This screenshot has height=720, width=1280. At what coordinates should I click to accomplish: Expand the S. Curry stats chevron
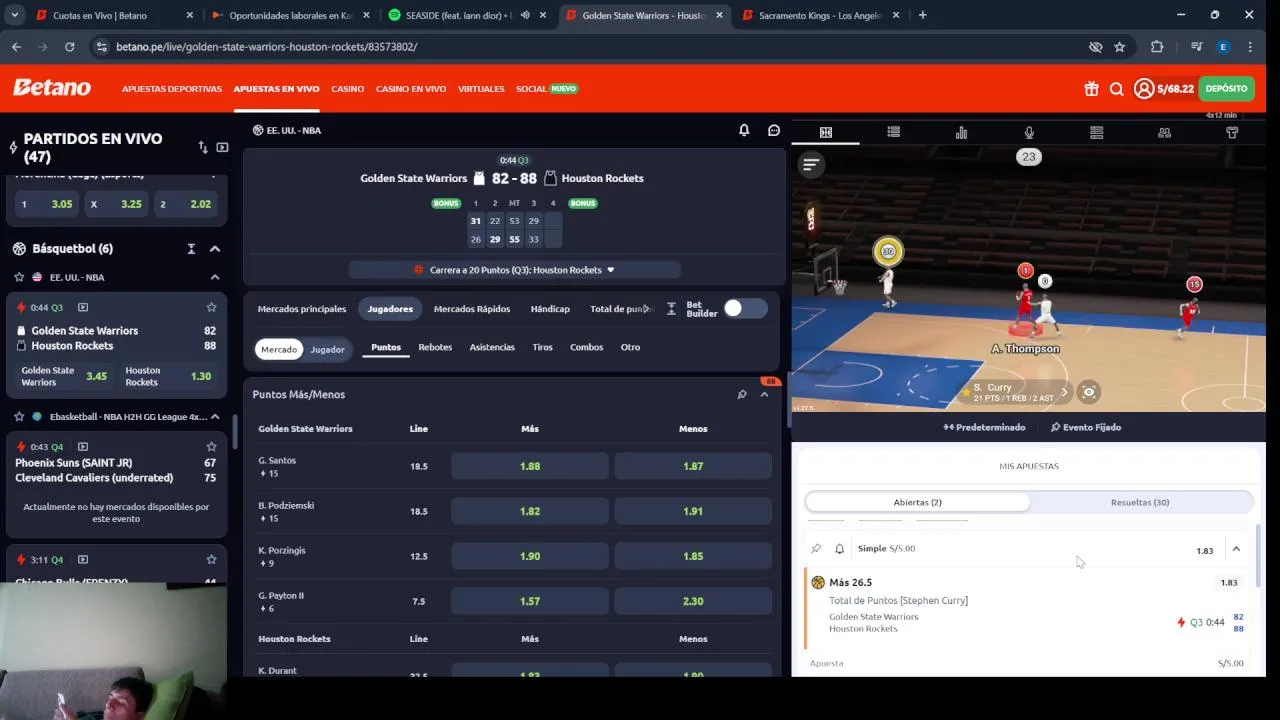click(x=1064, y=392)
